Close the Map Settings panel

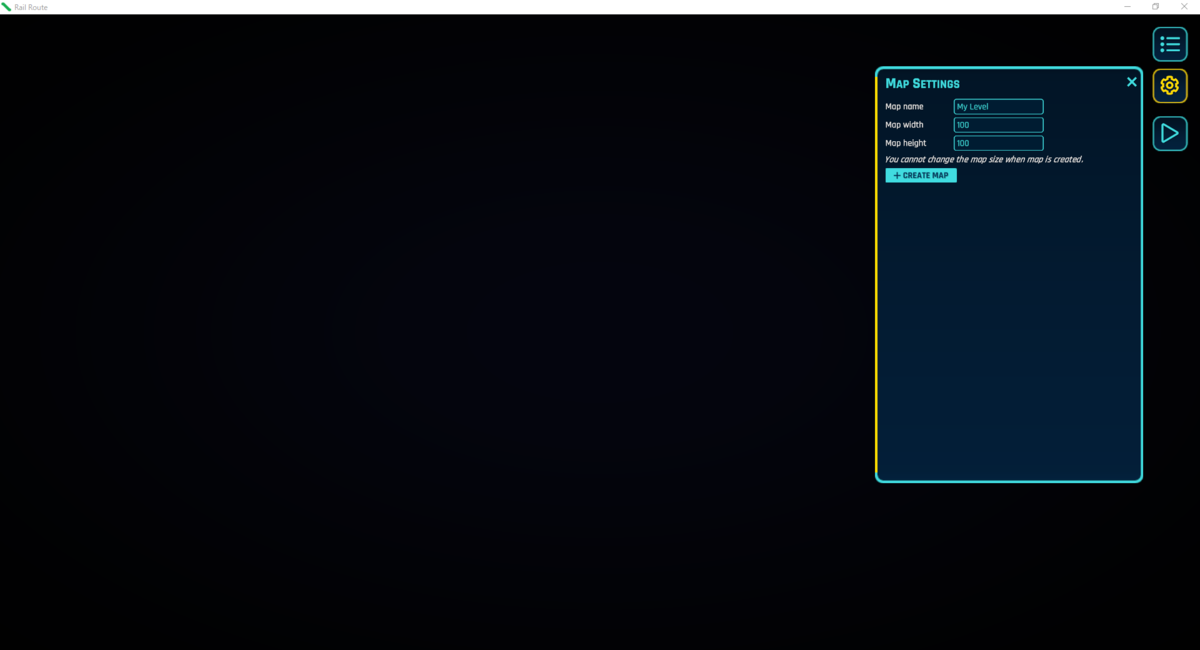point(1132,82)
